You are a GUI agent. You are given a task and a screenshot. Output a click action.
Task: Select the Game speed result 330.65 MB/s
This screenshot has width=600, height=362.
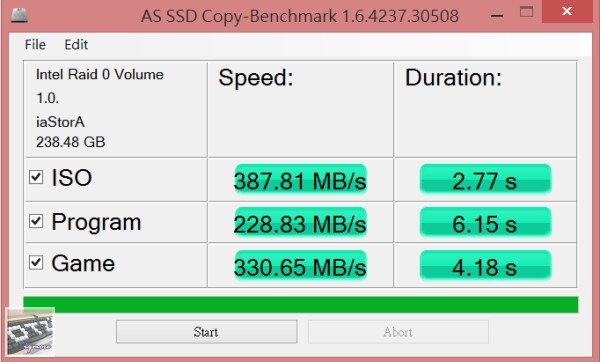300,266
